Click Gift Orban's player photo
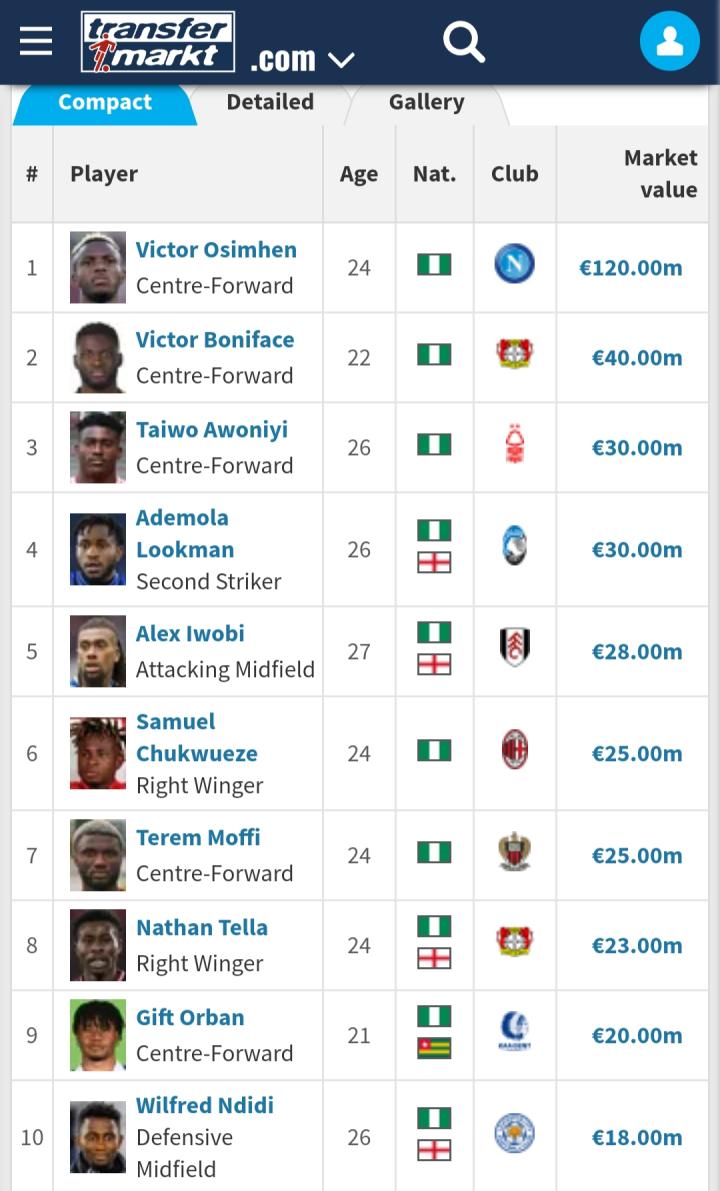Viewport: 720px width, 1191px height. (98, 1035)
